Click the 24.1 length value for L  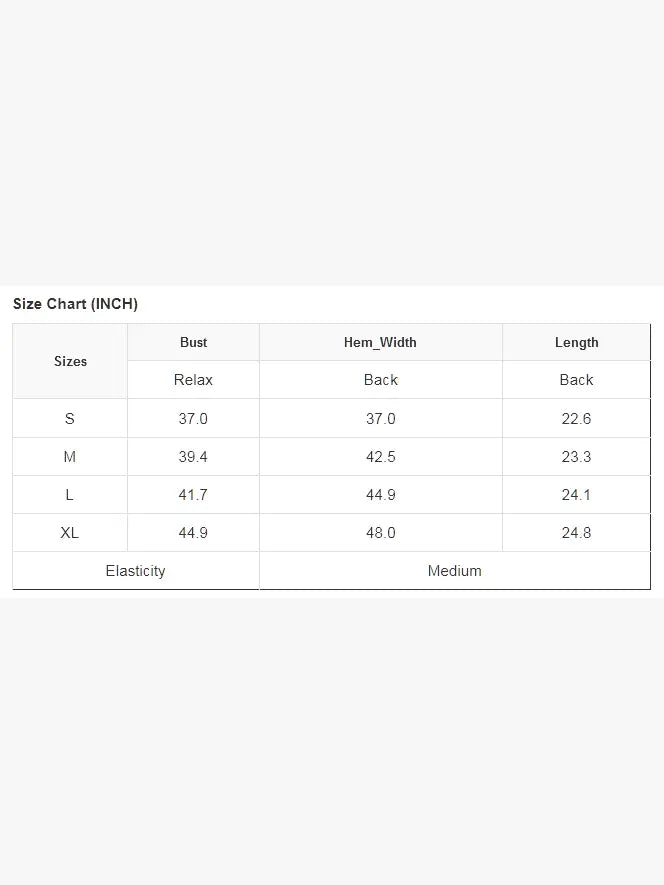point(576,495)
